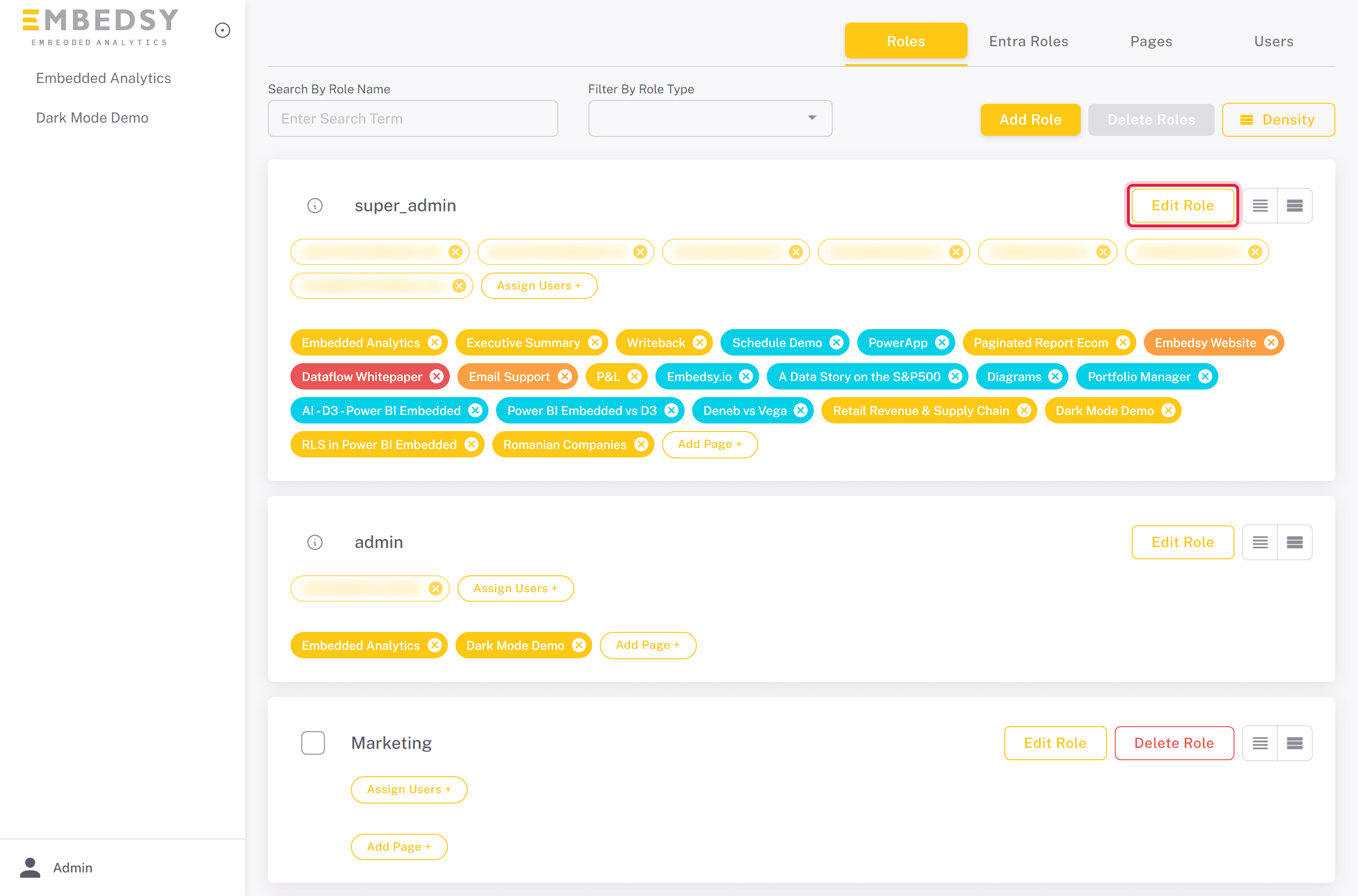The width and height of the screenshot is (1358, 896).
Task: Click Assign Users + in admin card
Action: (515, 588)
